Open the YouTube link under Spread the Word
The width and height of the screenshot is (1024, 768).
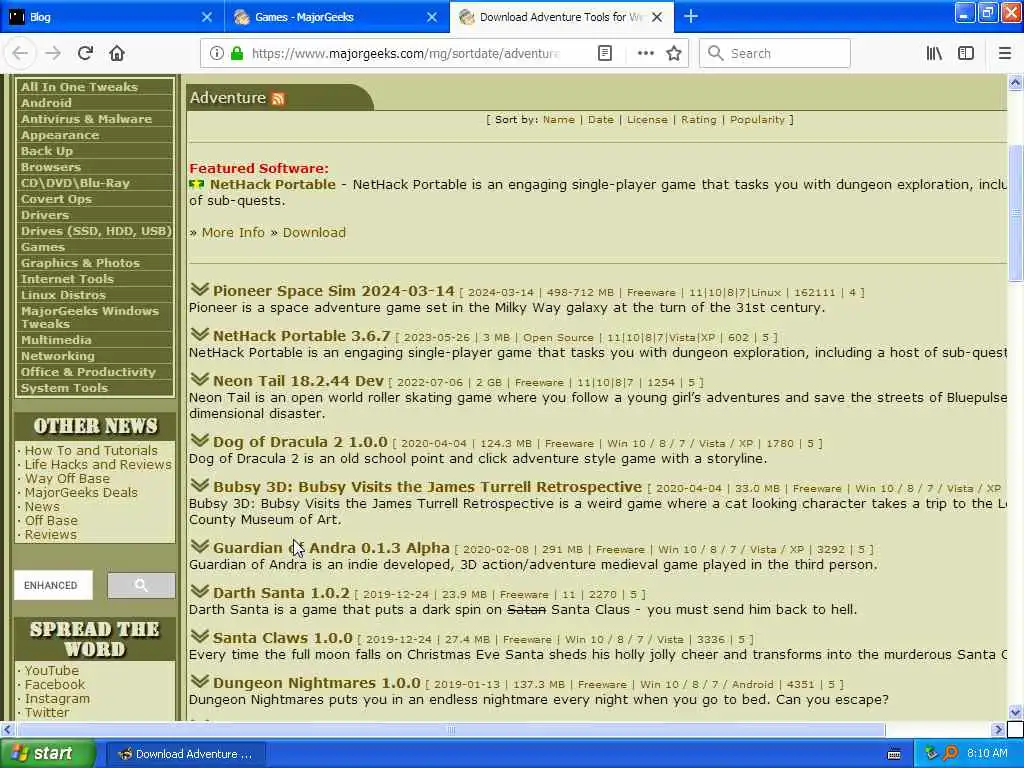click(x=52, y=671)
